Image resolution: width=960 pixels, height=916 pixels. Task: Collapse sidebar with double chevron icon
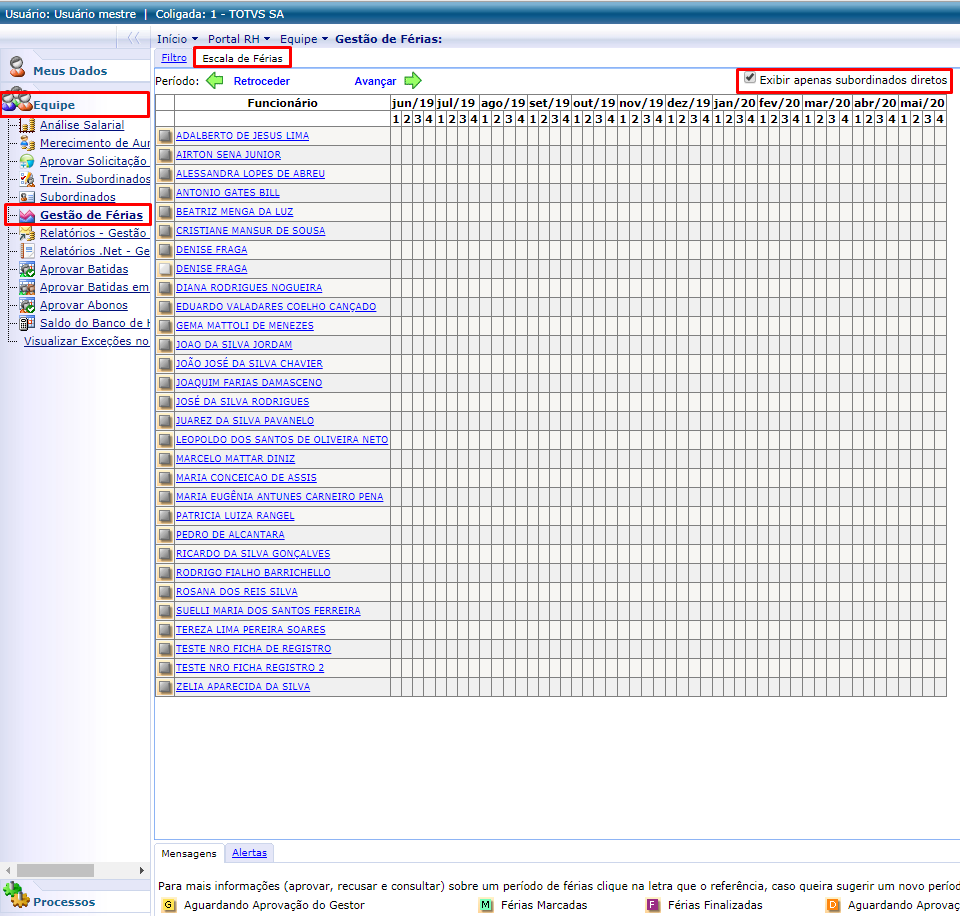(133, 38)
